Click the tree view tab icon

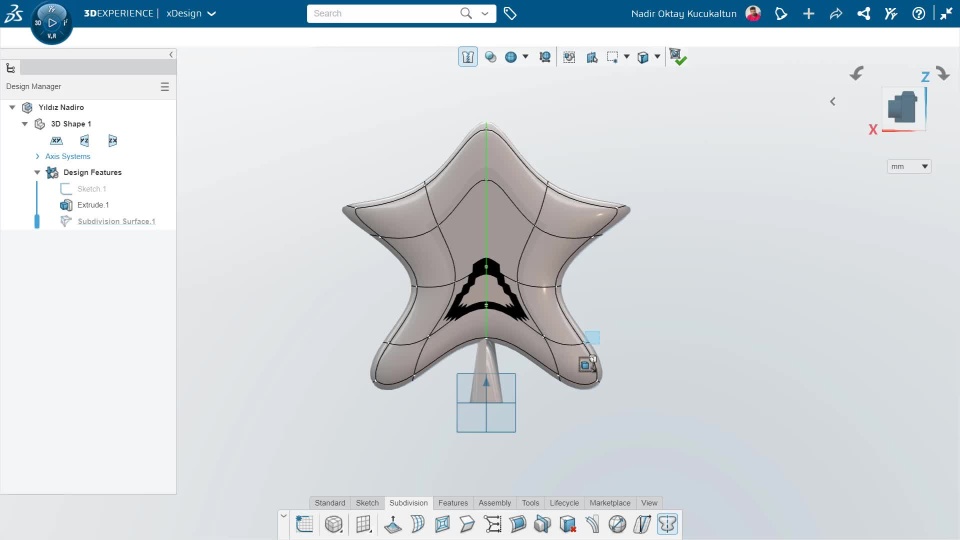click(10, 68)
